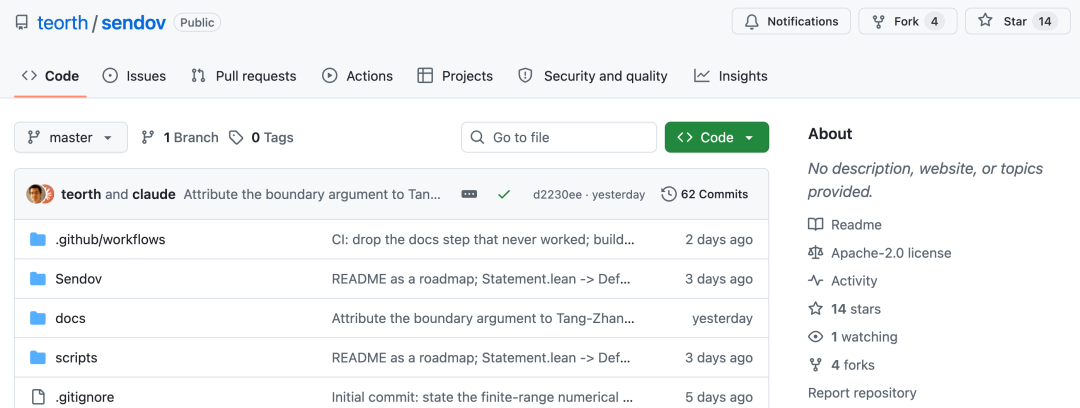The width and height of the screenshot is (1080, 408).
Task: Open the Projects tab
Action: 455,76
